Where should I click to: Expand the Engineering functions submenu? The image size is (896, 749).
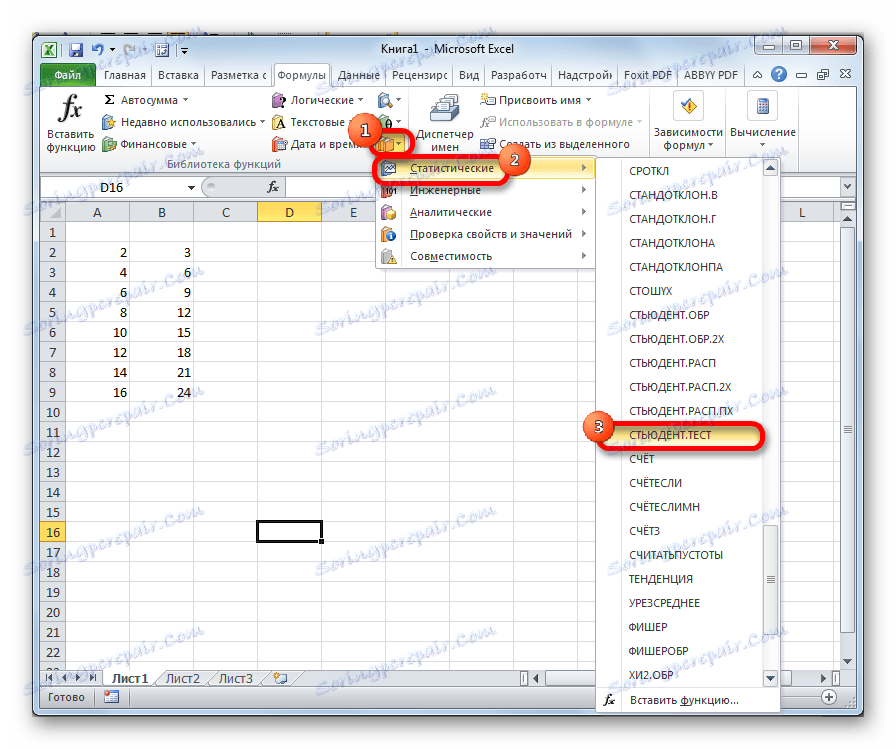[485, 190]
